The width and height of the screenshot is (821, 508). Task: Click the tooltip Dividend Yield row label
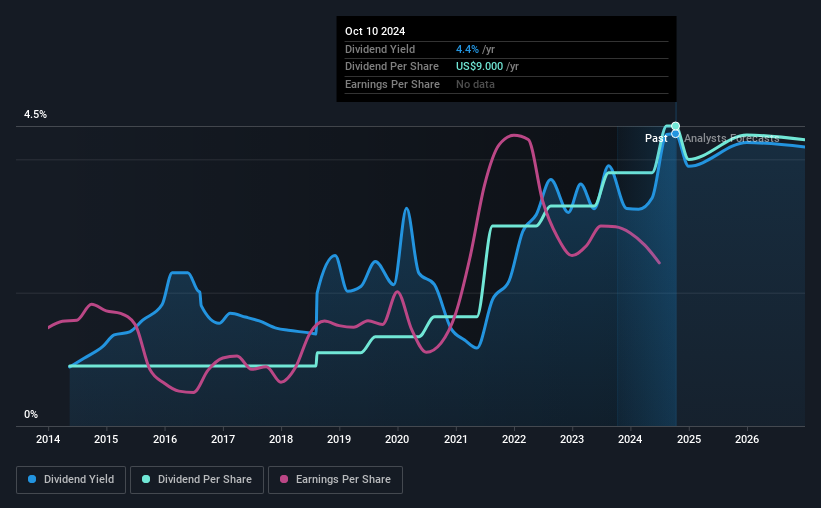click(x=380, y=49)
